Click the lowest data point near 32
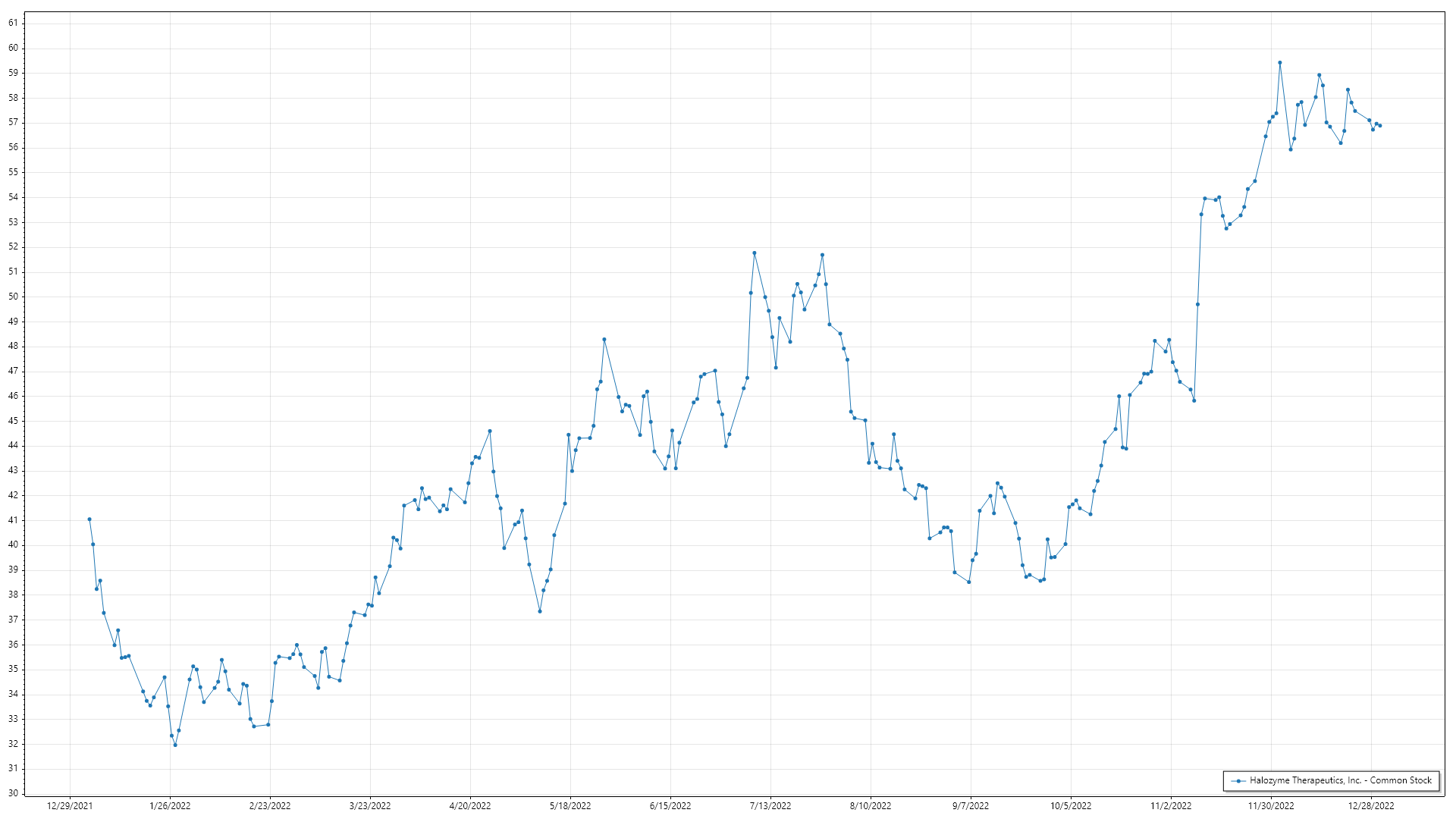Screen dimensions: 1456x819 click(x=175, y=745)
